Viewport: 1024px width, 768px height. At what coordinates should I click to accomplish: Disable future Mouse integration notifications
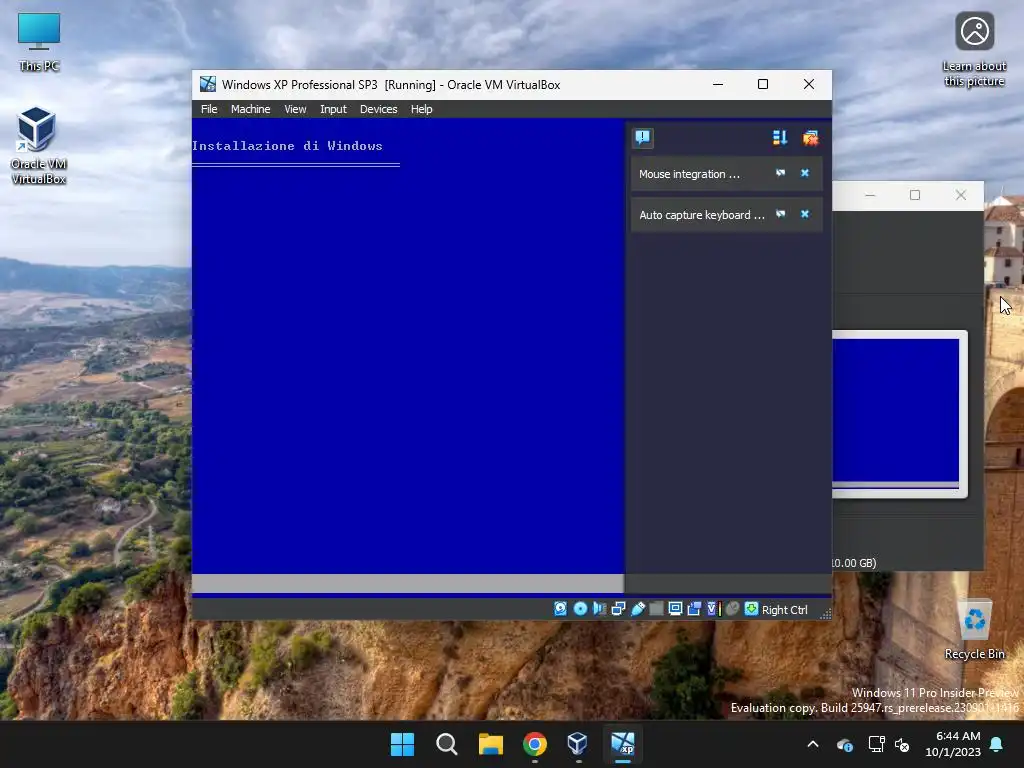pyautogui.click(x=780, y=173)
